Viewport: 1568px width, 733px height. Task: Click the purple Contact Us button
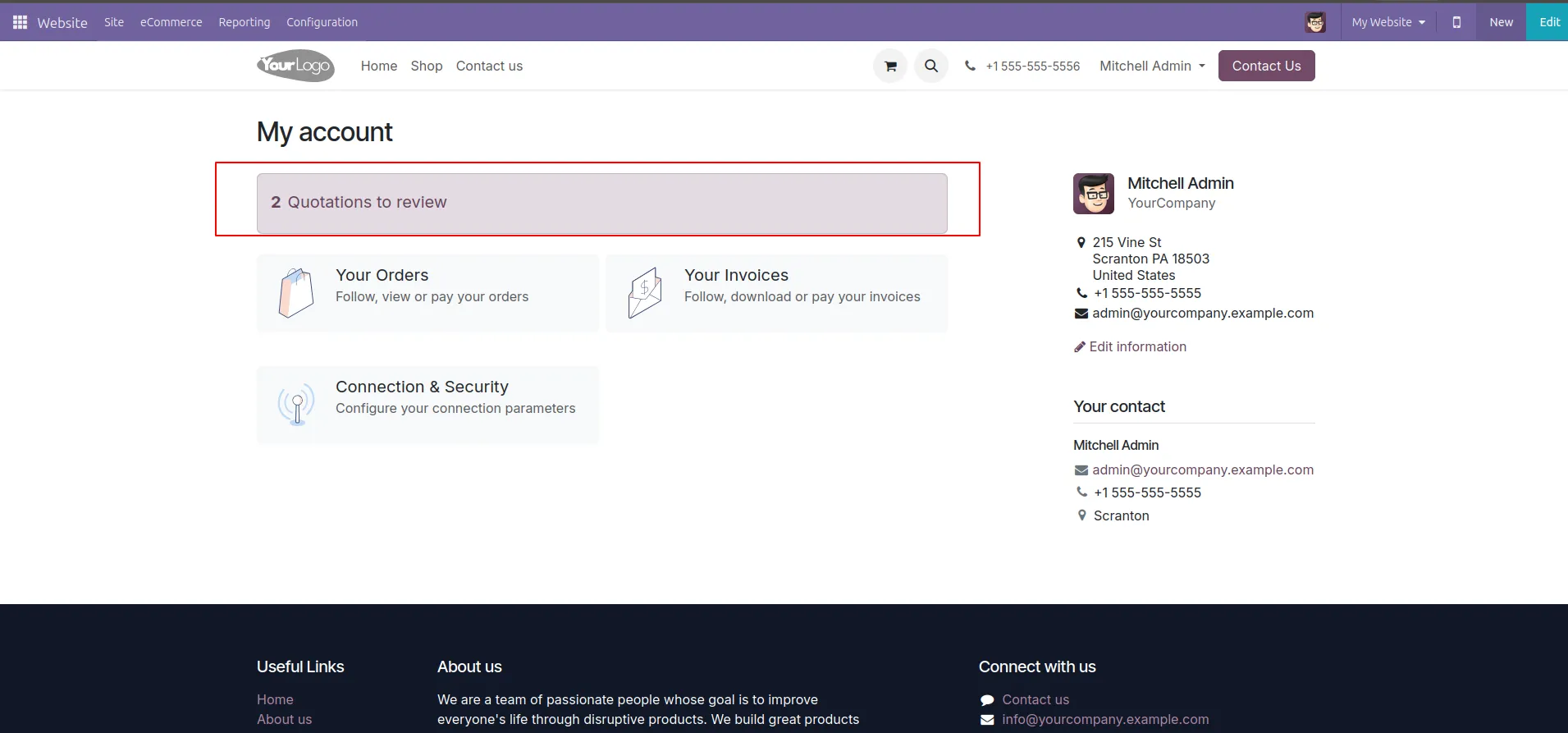point(1266,66)
